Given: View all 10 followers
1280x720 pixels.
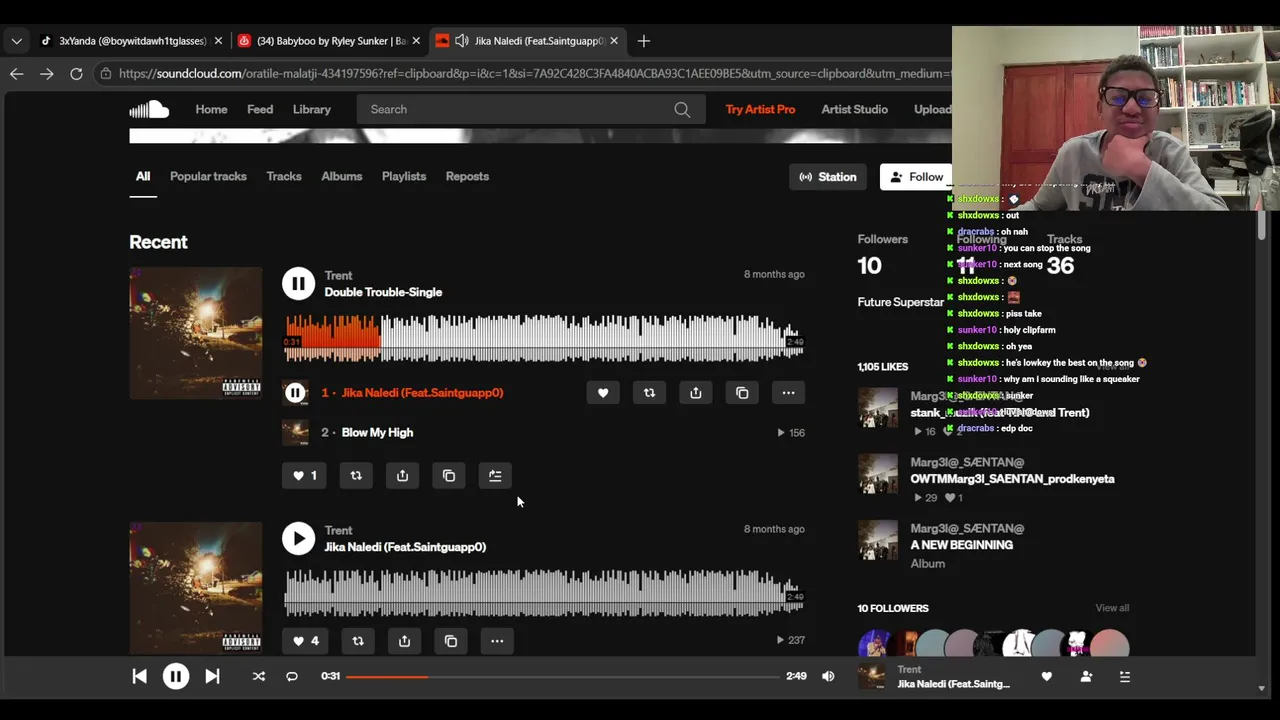Looking at the screenshot, I should coord(1112,608).
